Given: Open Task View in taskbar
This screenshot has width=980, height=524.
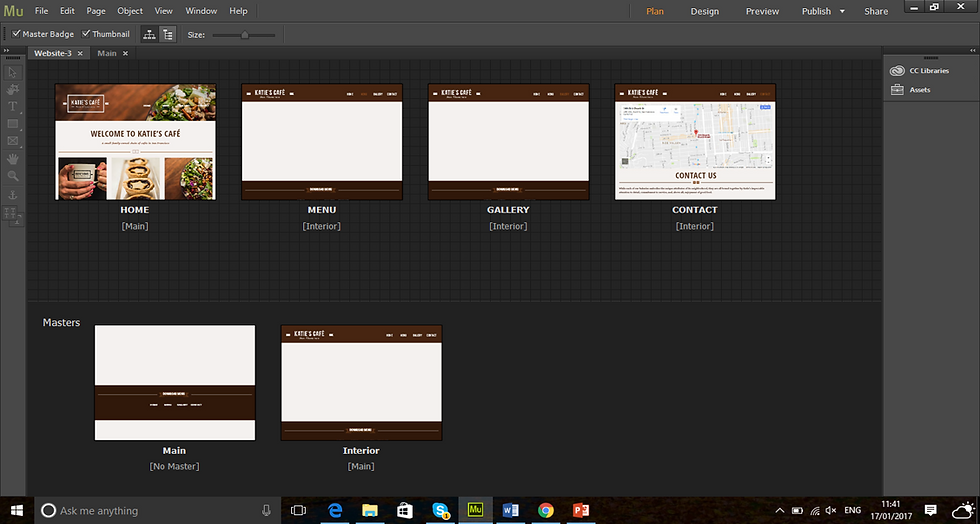Looking at the screenshot, I should 299,510.
